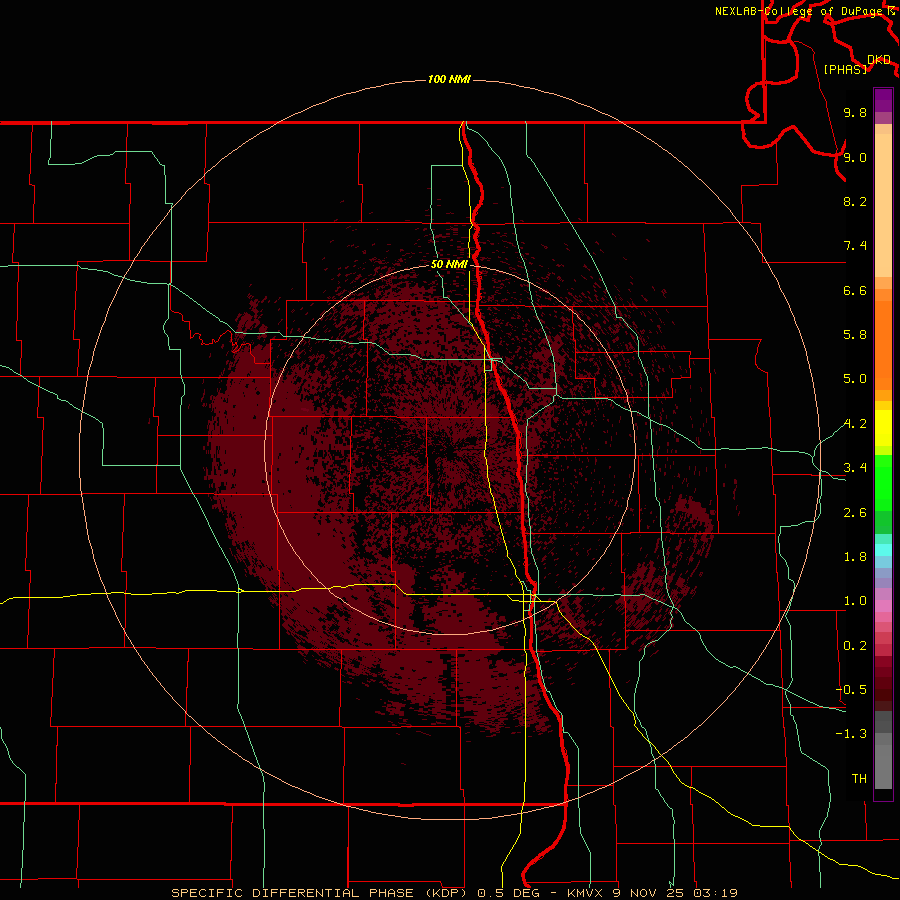Image resolution: width=900 pixels, height=900 pixels.
Task: Click the 8.2 color scale value
Action: pos(855,201)
